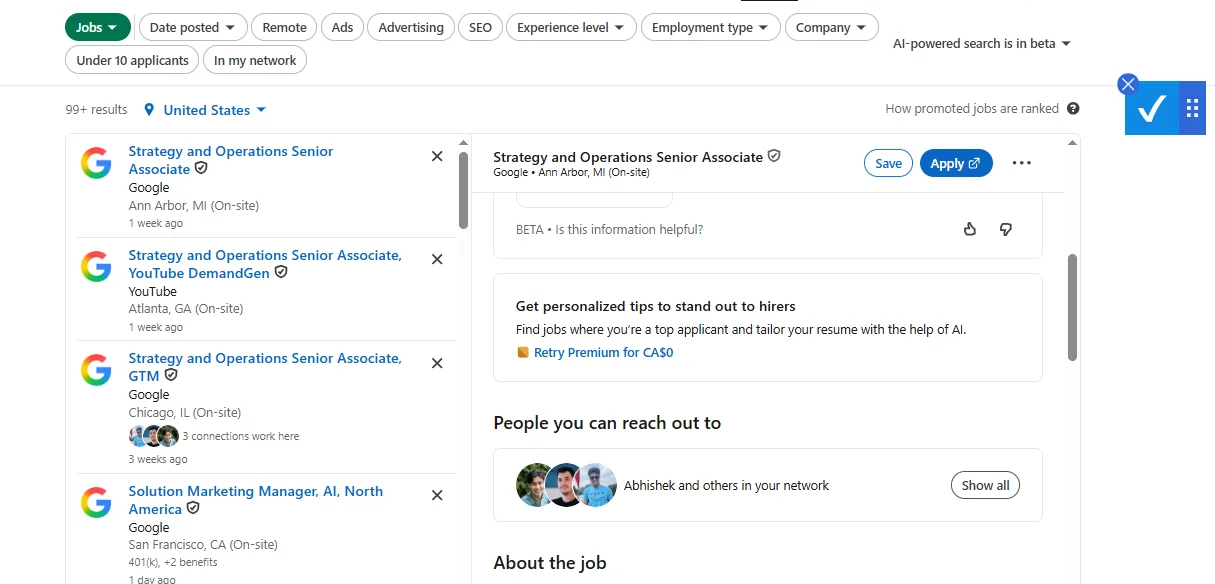Open How promoted jobs are ranked info
1215x584 pixels.
tap(972, 109)
